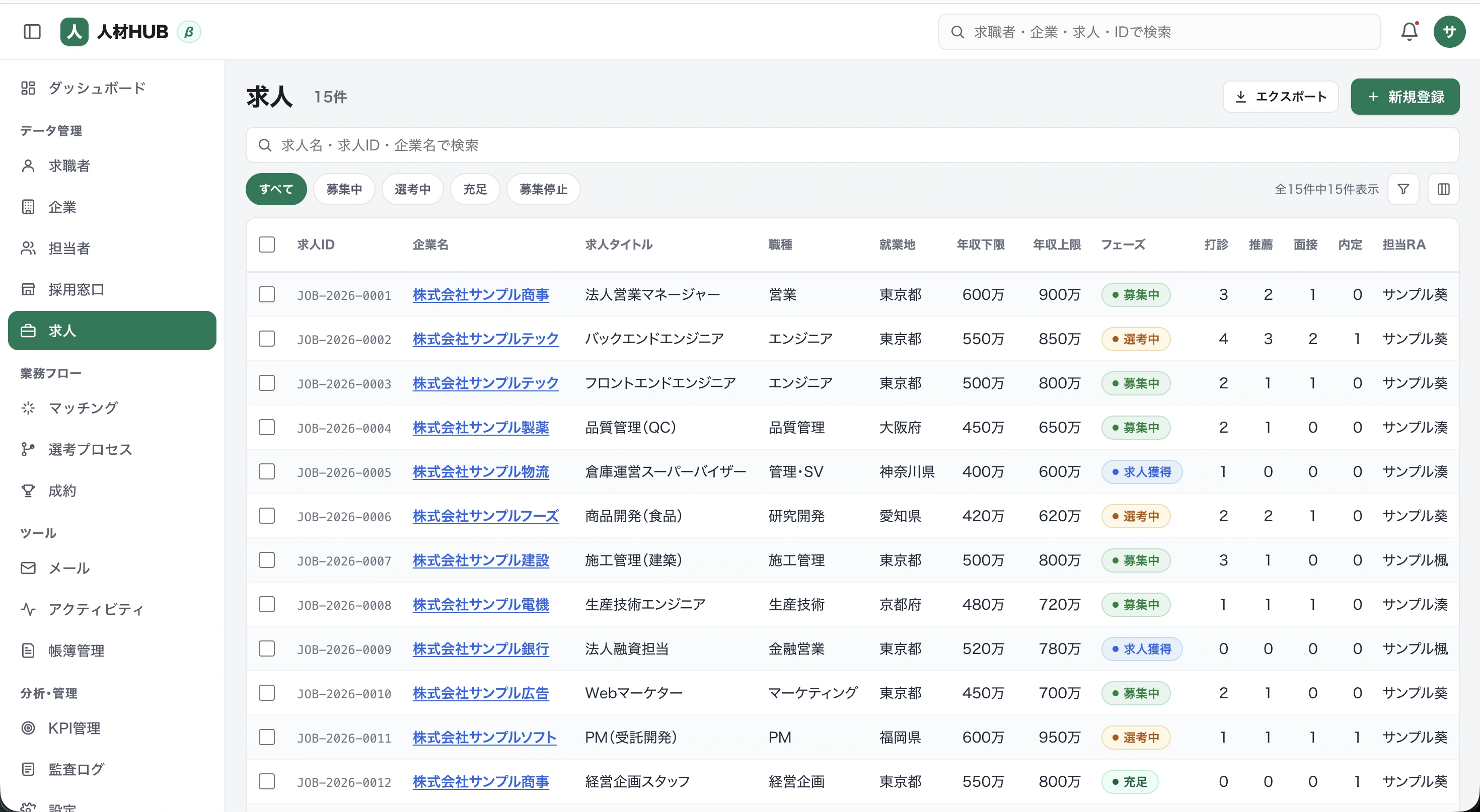
Task: Check the row JOB-2026-0010 checkbox
Action: click(267, 693)
